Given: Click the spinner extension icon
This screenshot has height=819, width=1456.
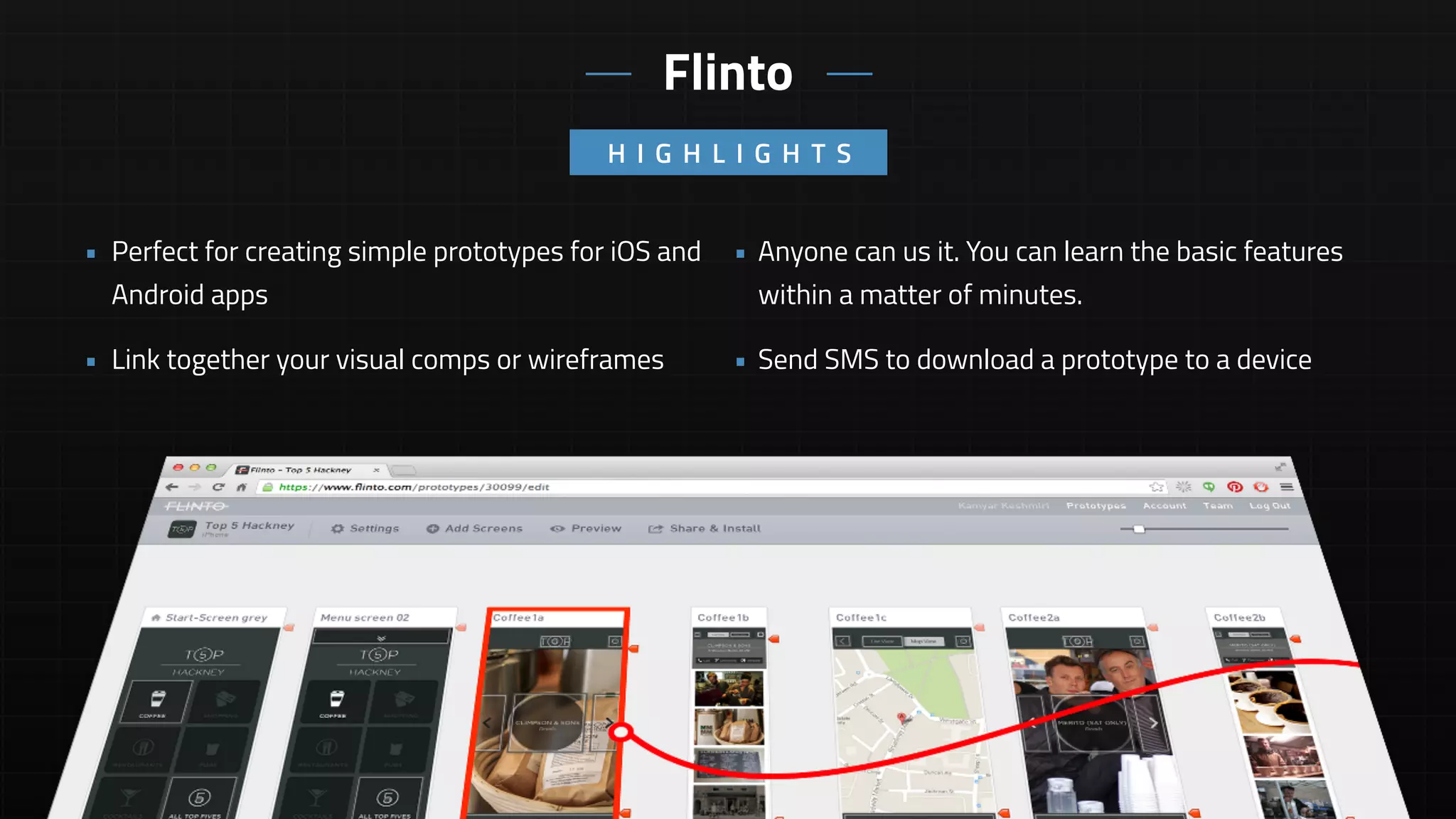Looking at the screenshot, I should coord(1183,487).
